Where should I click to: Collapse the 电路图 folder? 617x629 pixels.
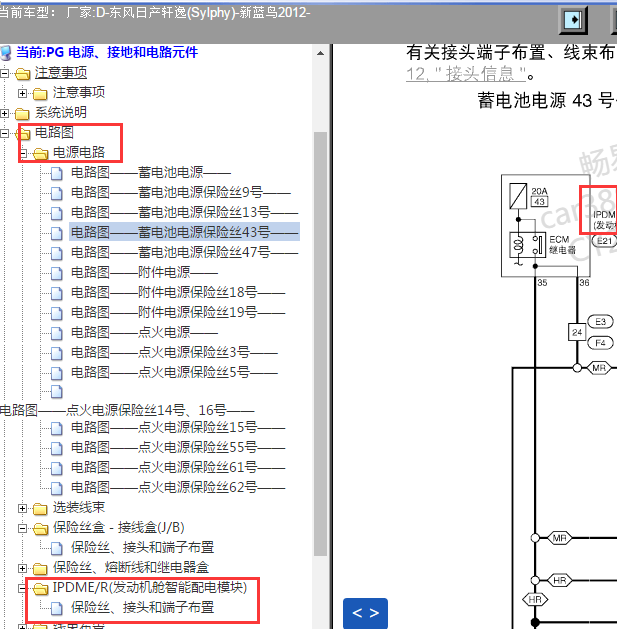click(4, 134)
